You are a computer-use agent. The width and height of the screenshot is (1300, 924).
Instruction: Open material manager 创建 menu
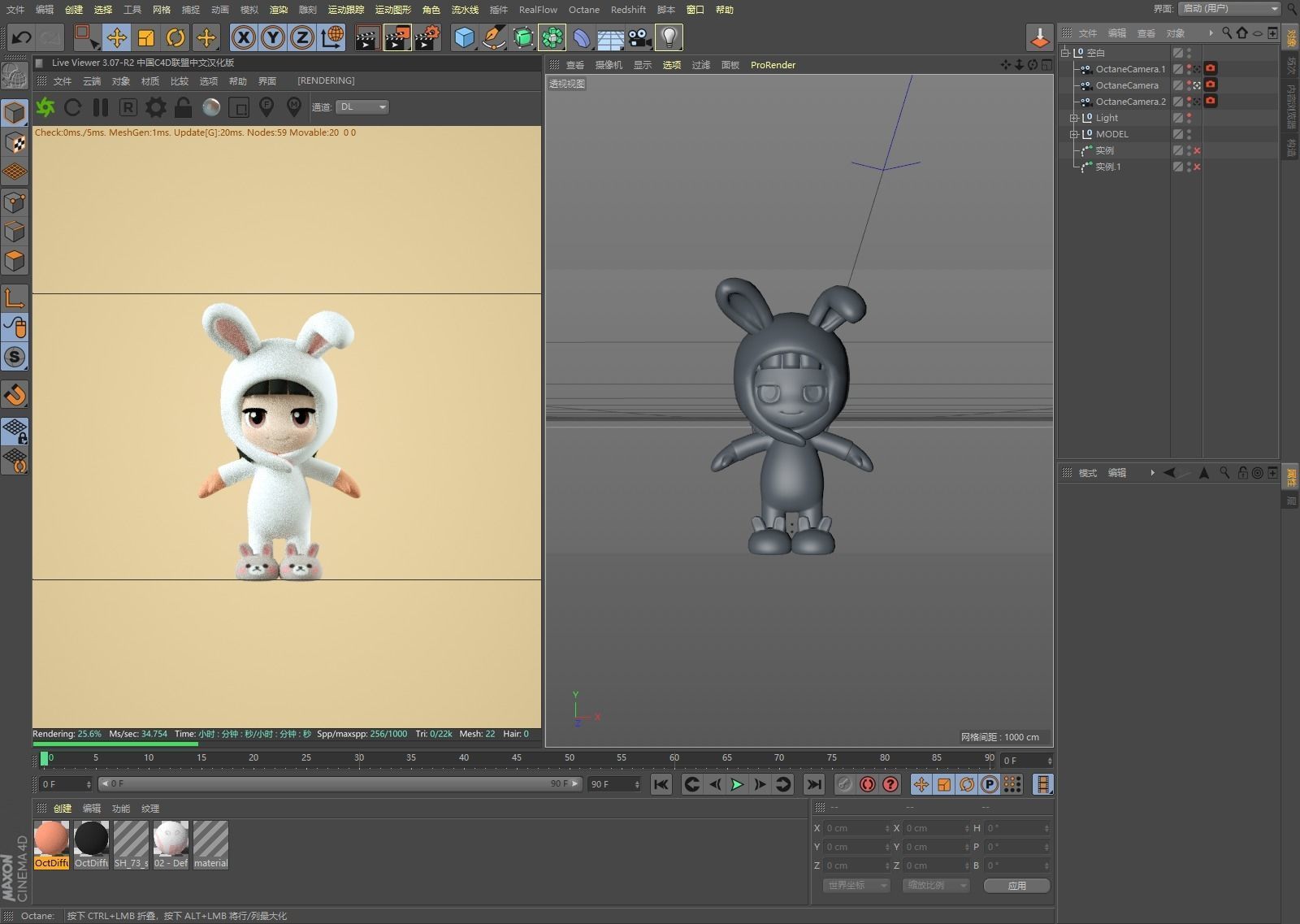pos(63,809)
